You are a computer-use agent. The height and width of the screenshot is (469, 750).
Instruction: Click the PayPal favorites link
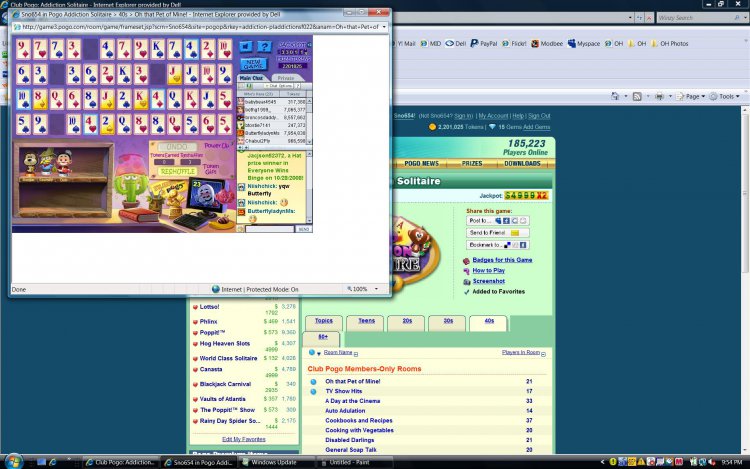[x=484, y=44]
